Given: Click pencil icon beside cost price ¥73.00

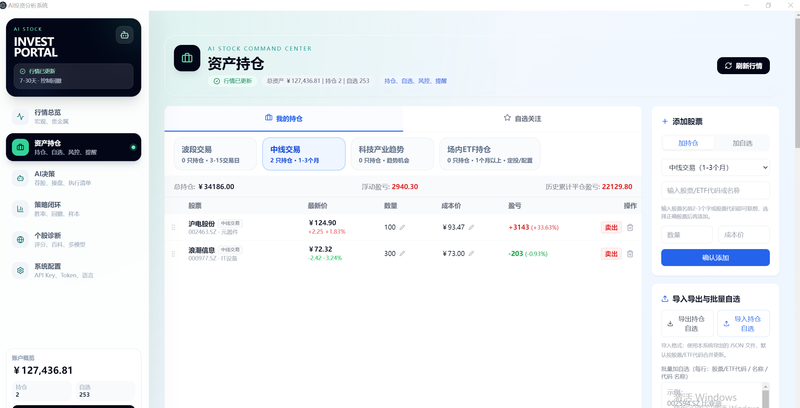Looking at the screenshot, I should pos(471,253).
